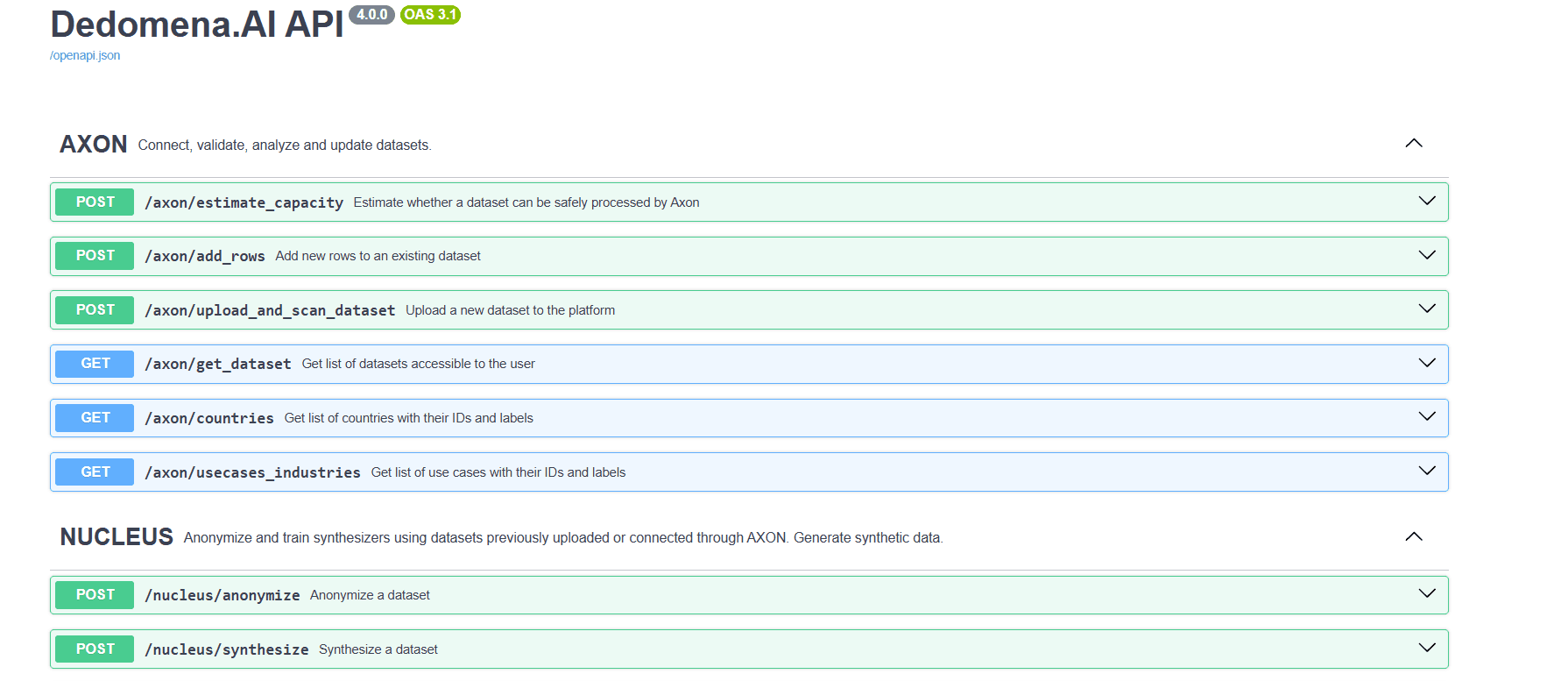Select the /axon/countries path
This screenshot has height=681, width=1568.
pos(209,418)
